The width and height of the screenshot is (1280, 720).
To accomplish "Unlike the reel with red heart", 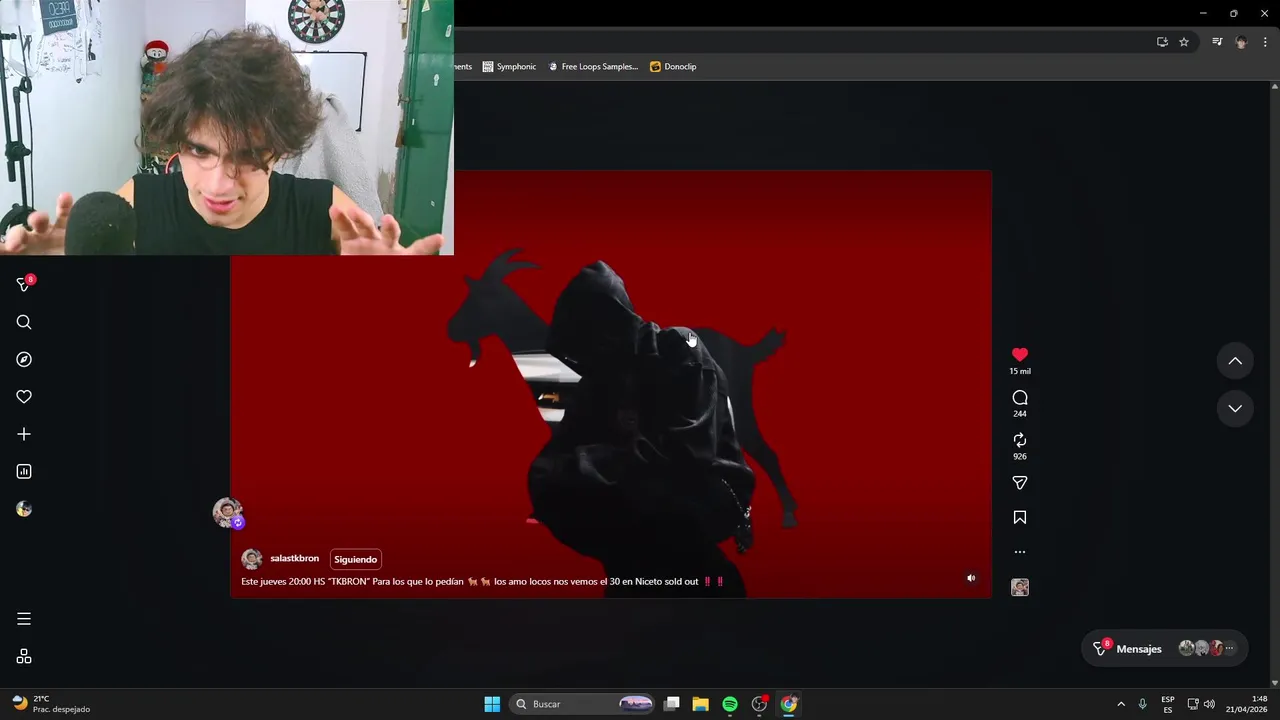I will click(x=1020, y=354).
